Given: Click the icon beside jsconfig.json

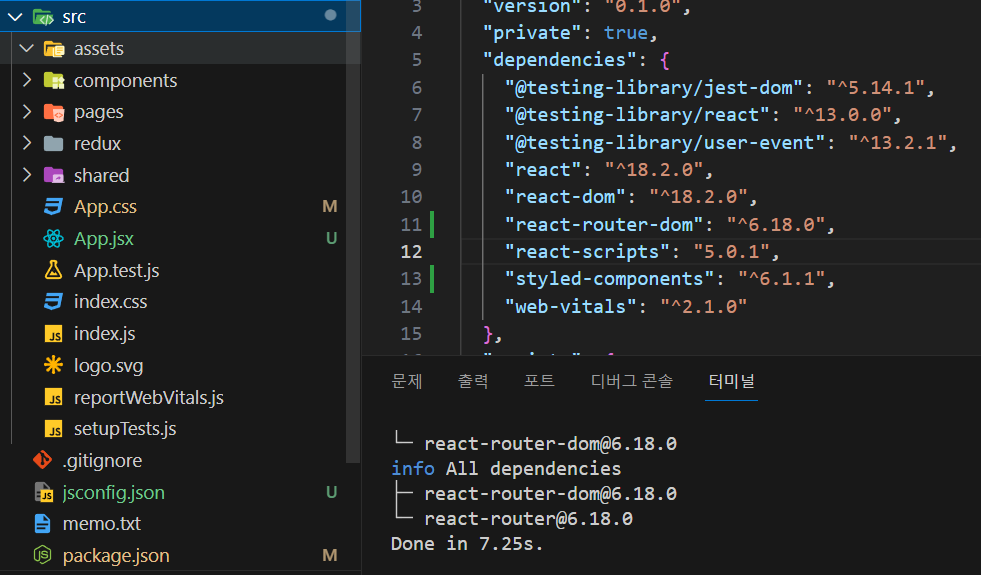Looking at the screenshot, I should tap(43, 492).
